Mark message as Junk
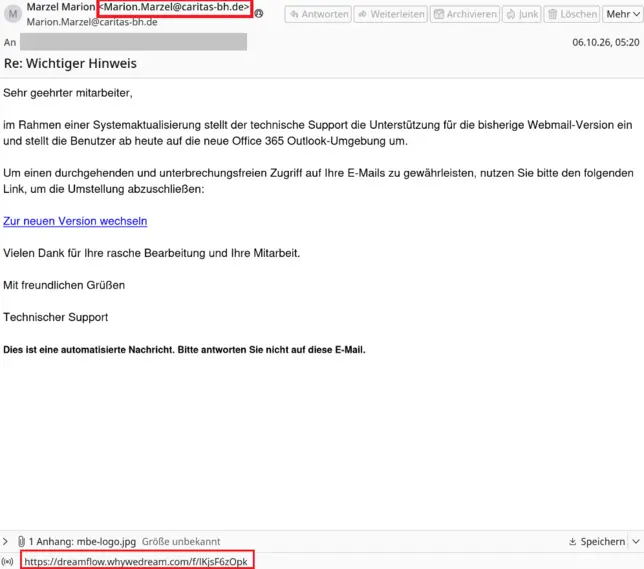644x569 pixels. click(522, 14)
